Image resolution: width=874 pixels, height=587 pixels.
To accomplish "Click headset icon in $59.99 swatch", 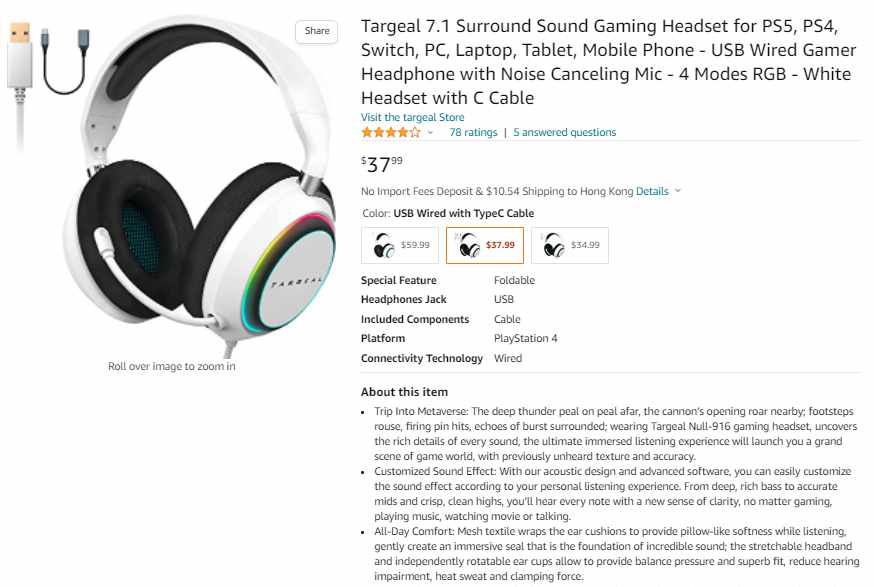I will point(384,245).
